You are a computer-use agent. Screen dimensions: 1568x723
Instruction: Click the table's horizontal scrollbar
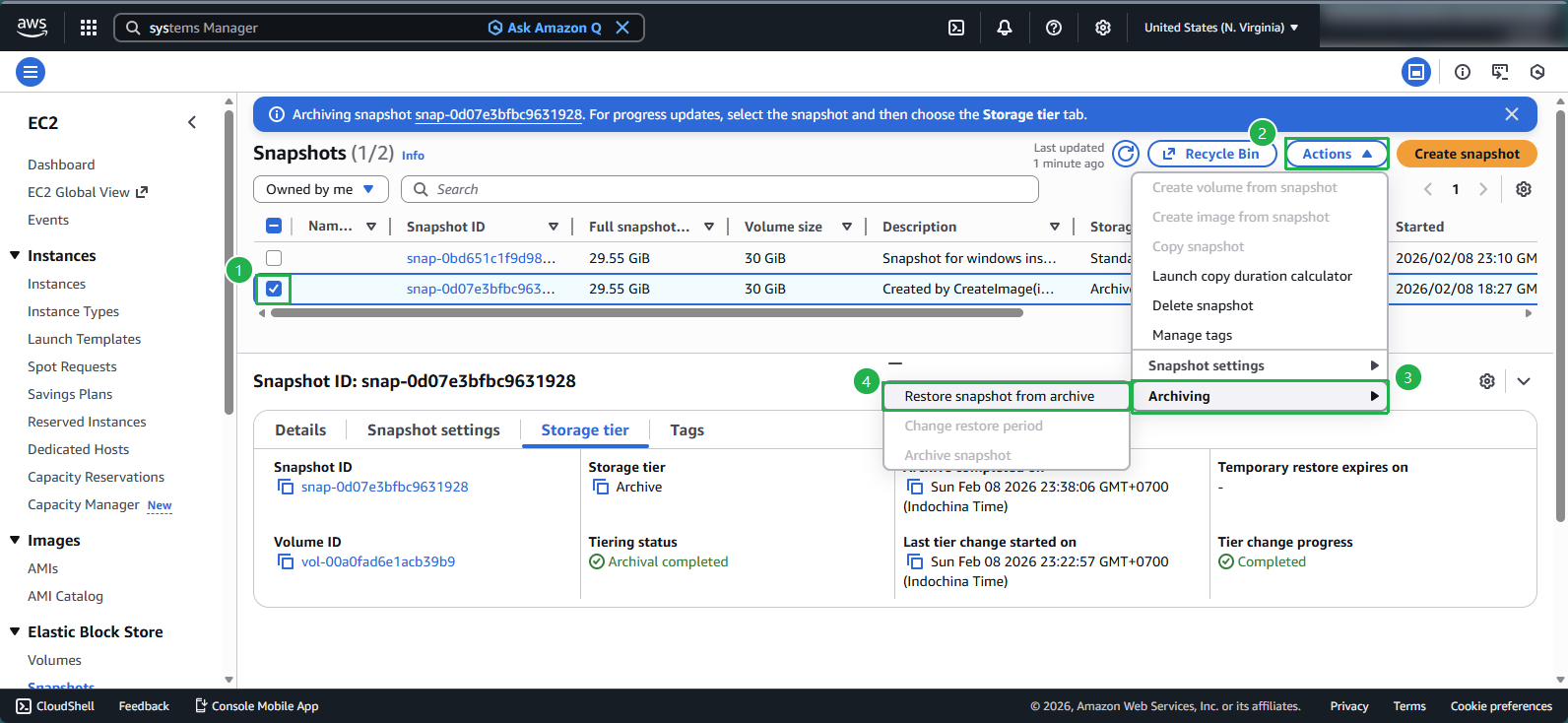click(647, 313)
